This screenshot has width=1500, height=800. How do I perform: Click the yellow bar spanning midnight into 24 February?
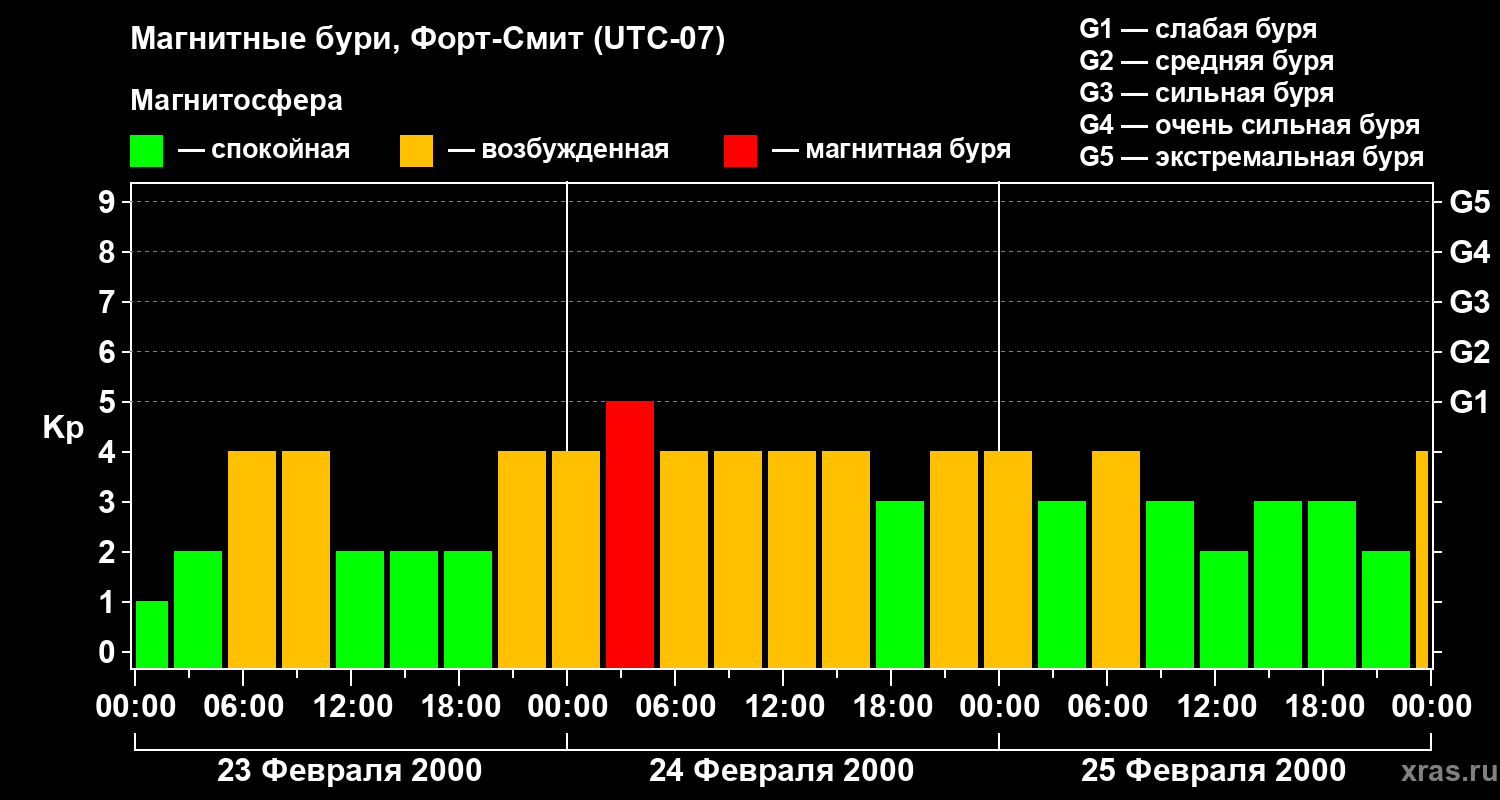576,559
